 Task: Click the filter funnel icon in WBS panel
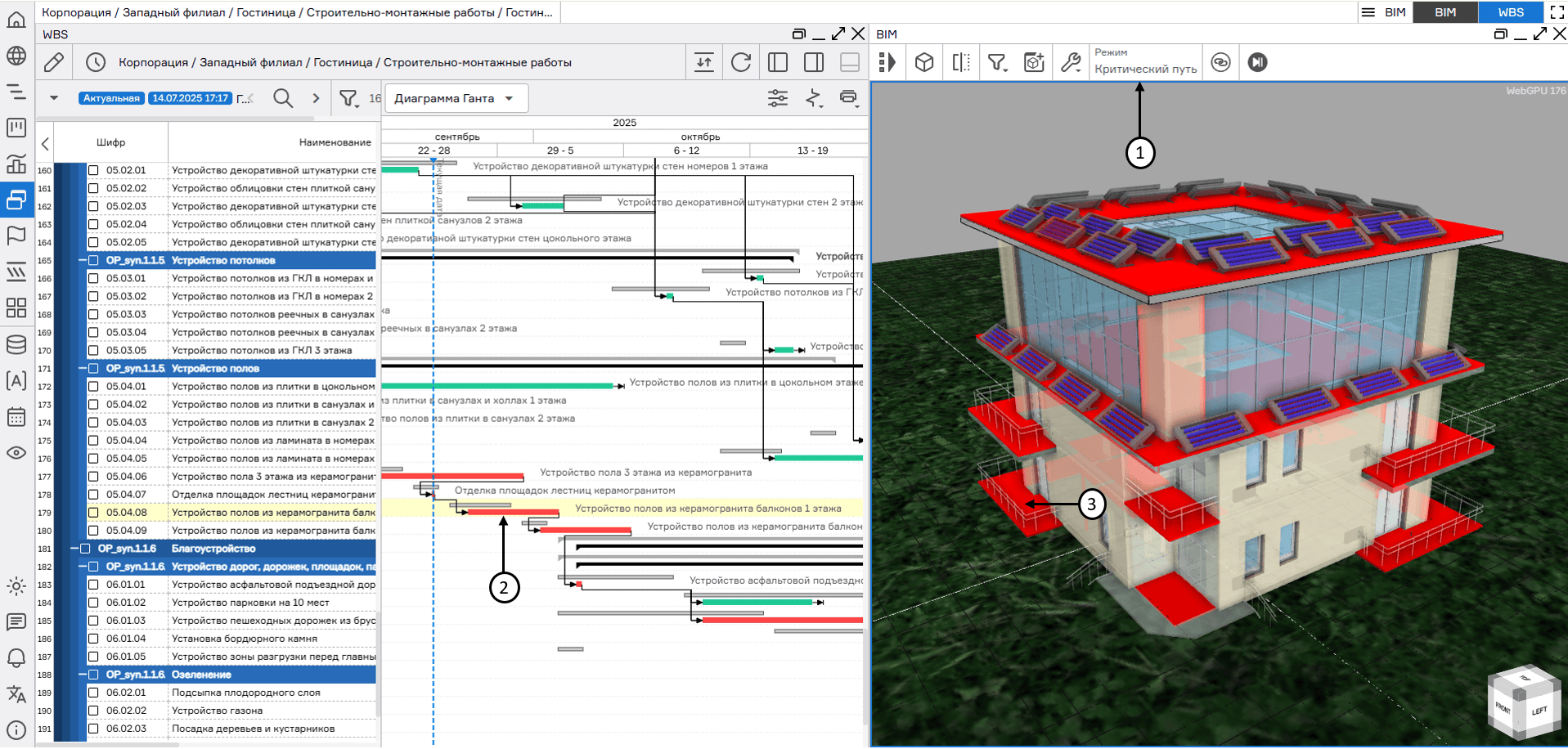click(x=348, y=98)
